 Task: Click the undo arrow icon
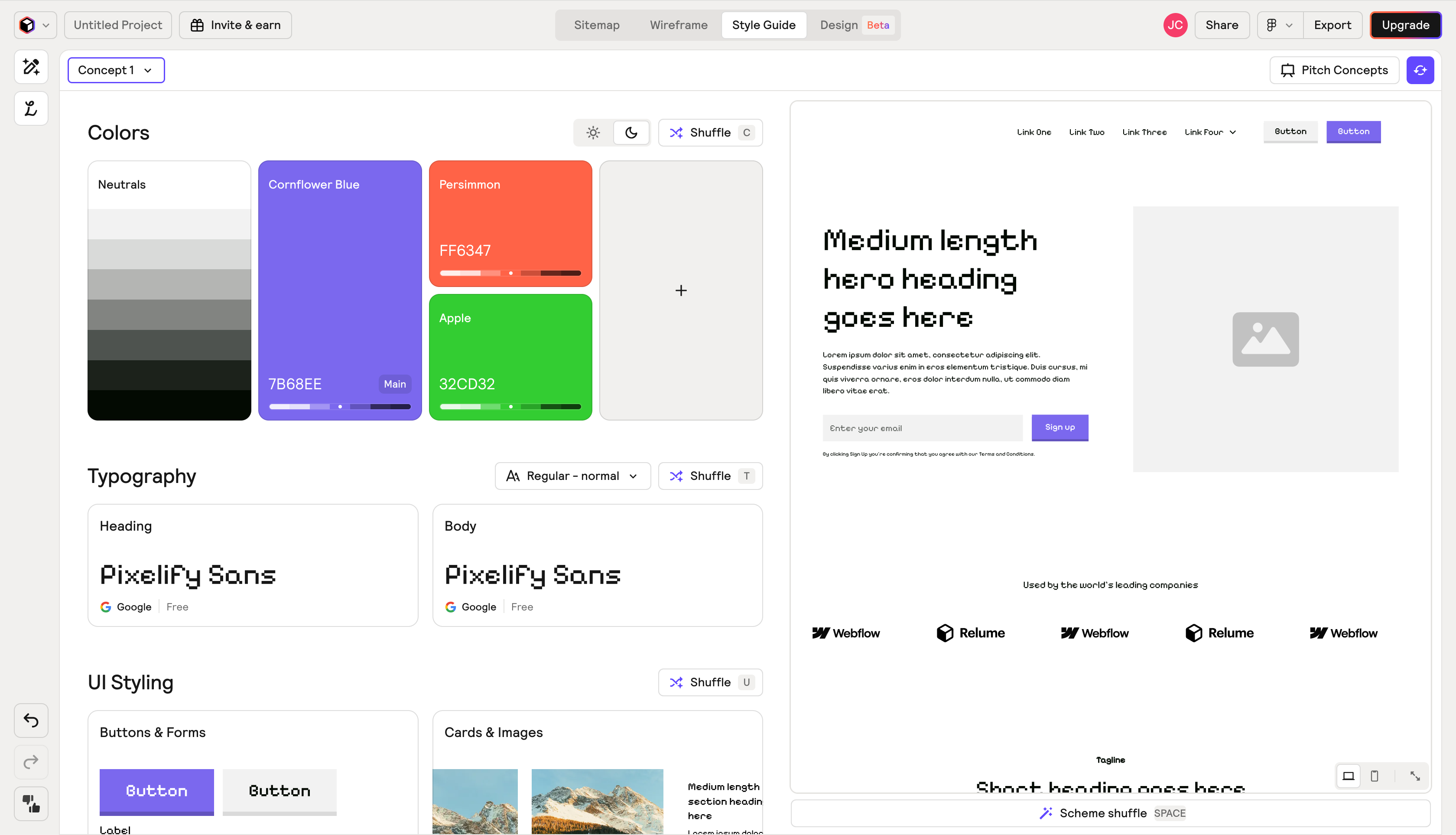tap(31, 720)
